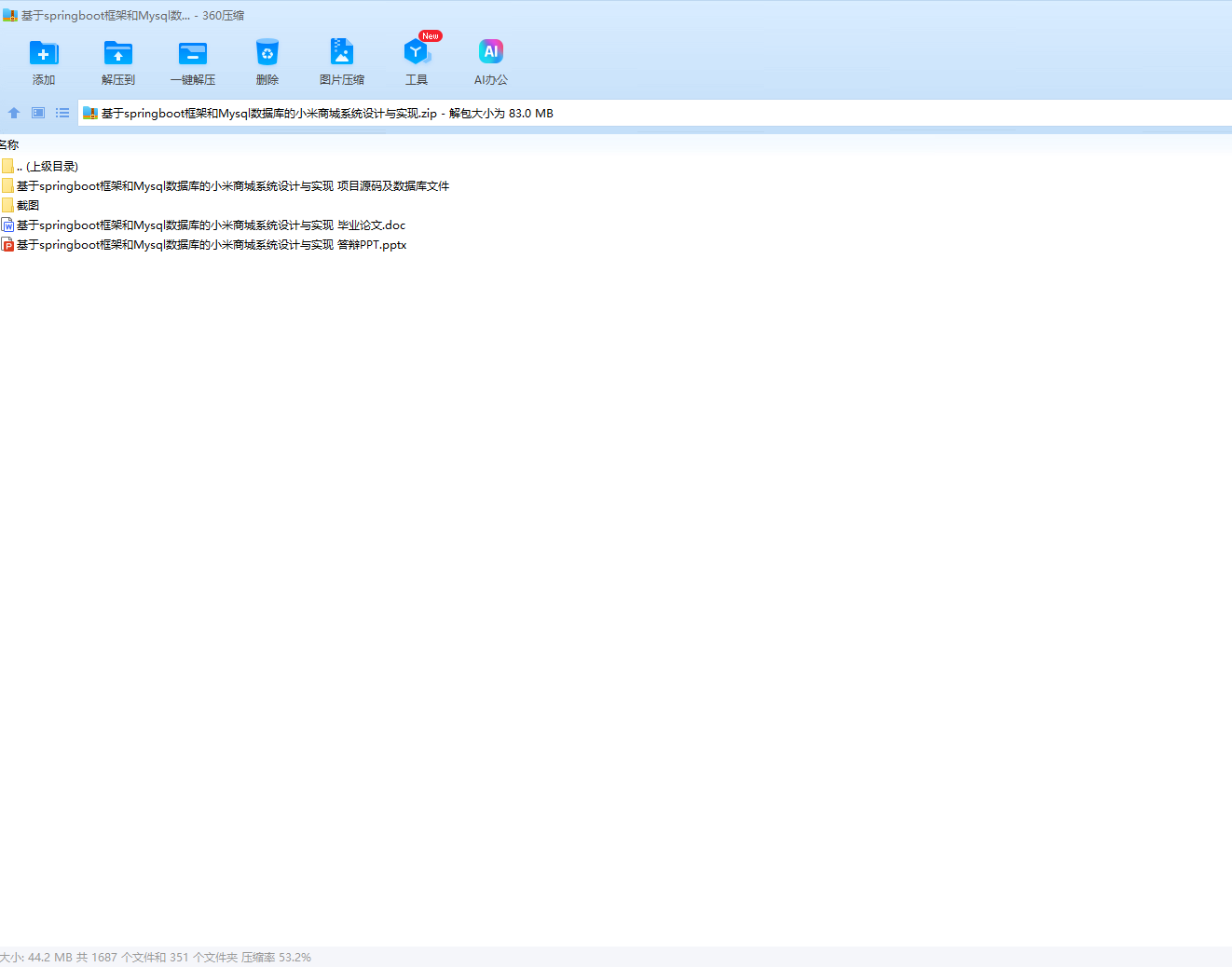Select the 毕业论文.doc file
This screenshot has width=1232, height=967.
point(204,225)
